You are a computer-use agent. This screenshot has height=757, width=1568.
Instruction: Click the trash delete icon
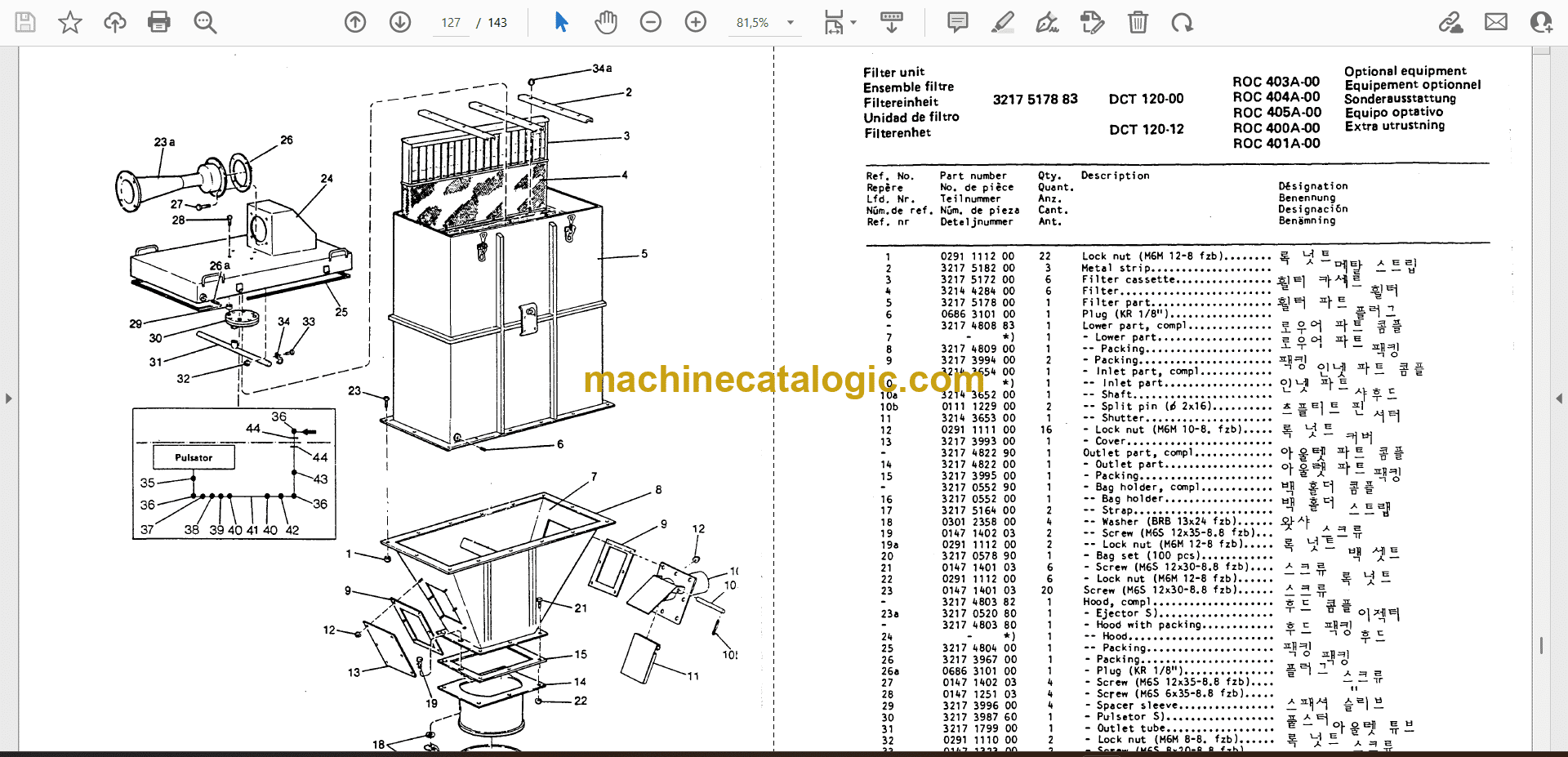click(x=1138, y=22)
